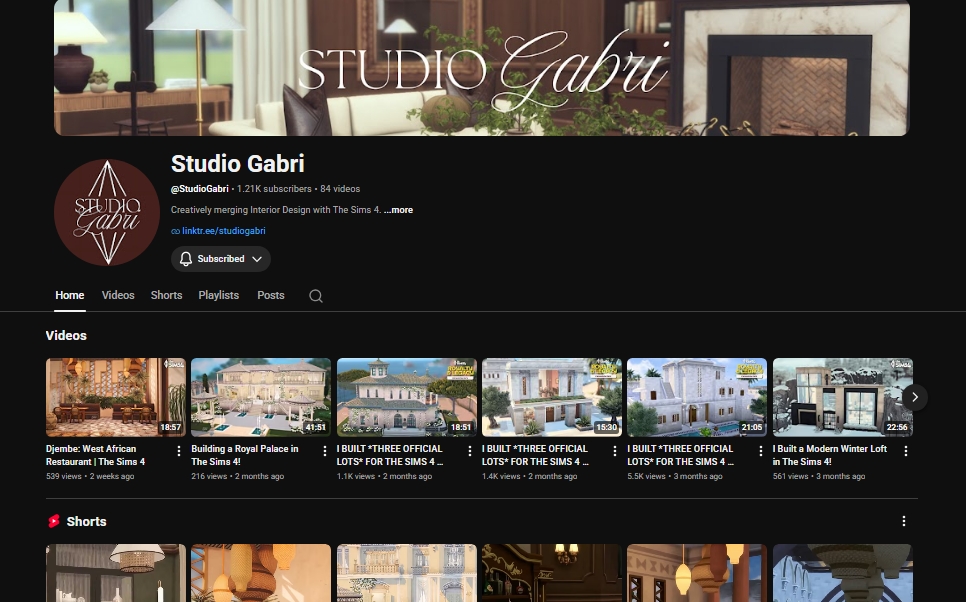This screenshot has height=602, width=966.
Task: Click the 216 views 2 months ago text
Action: 238,476
